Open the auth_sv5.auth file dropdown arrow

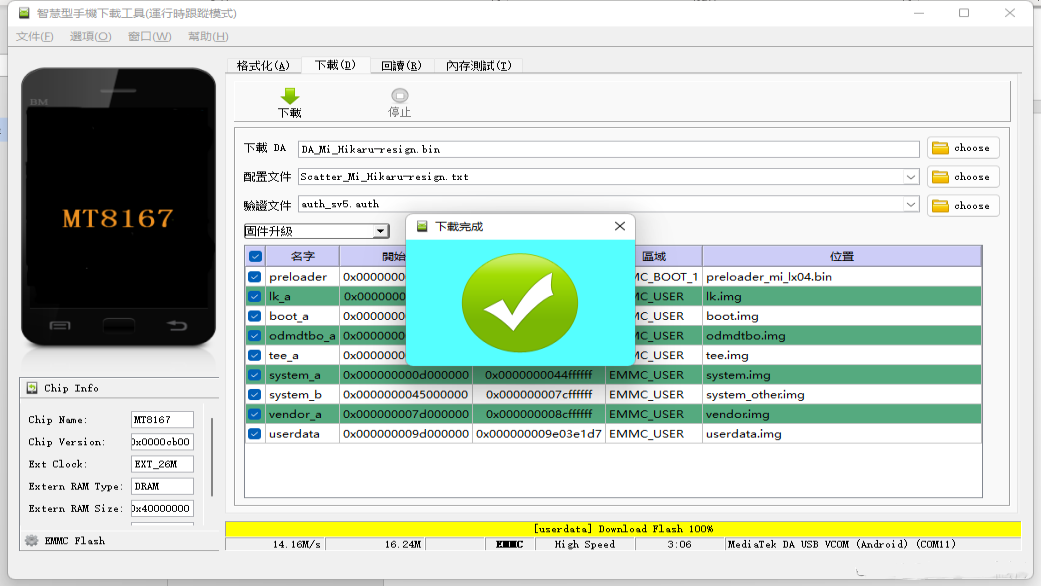click(x=910, y=205)
